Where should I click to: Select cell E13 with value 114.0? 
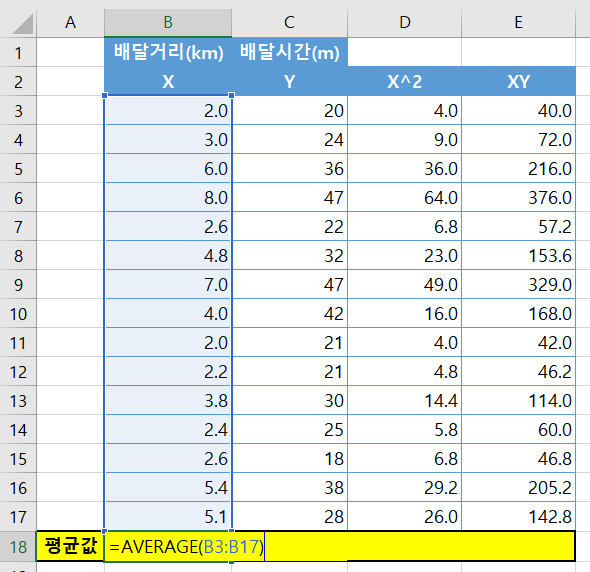519,400
